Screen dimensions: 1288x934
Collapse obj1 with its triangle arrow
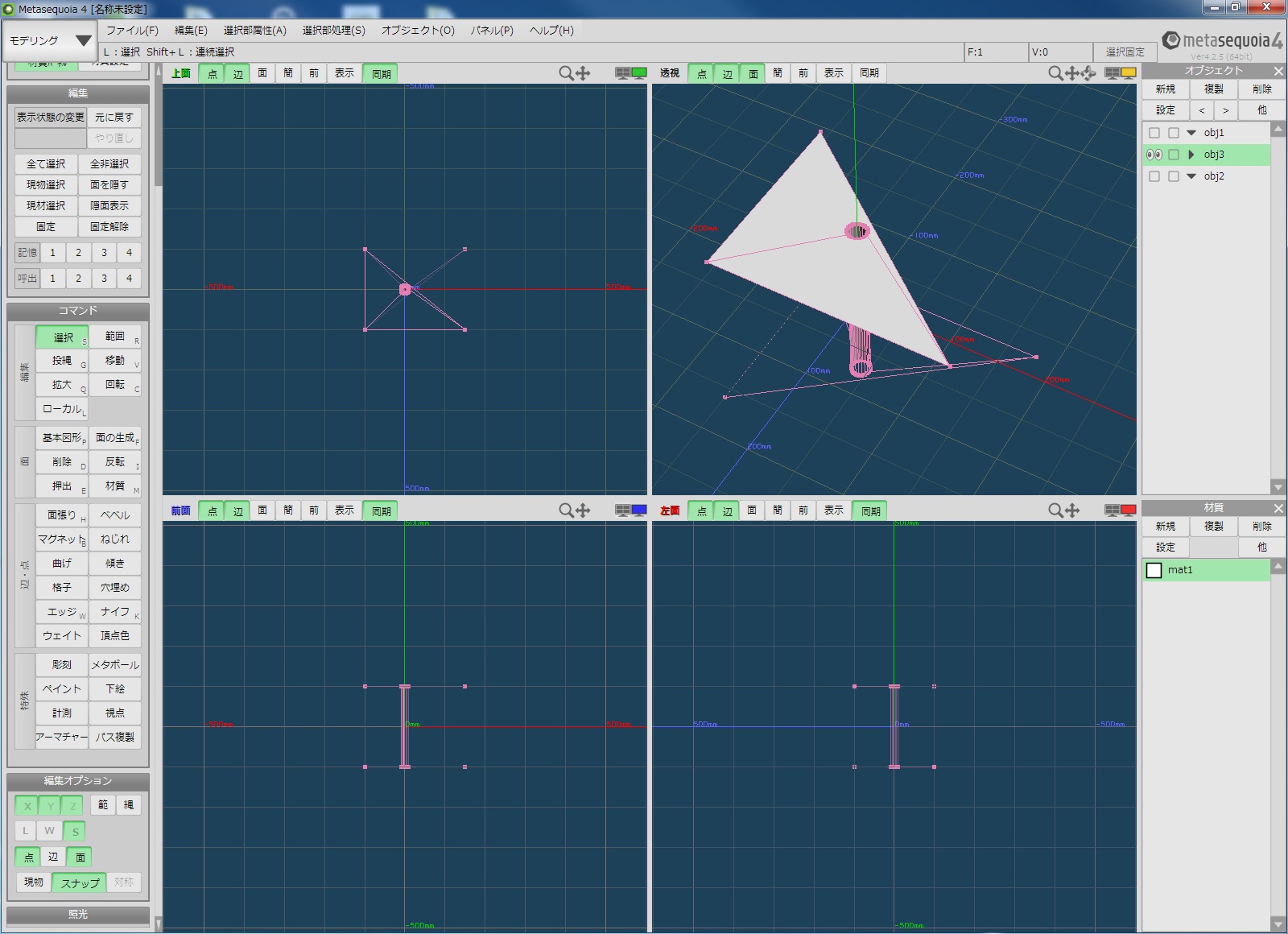click(x=1191, y=133)
